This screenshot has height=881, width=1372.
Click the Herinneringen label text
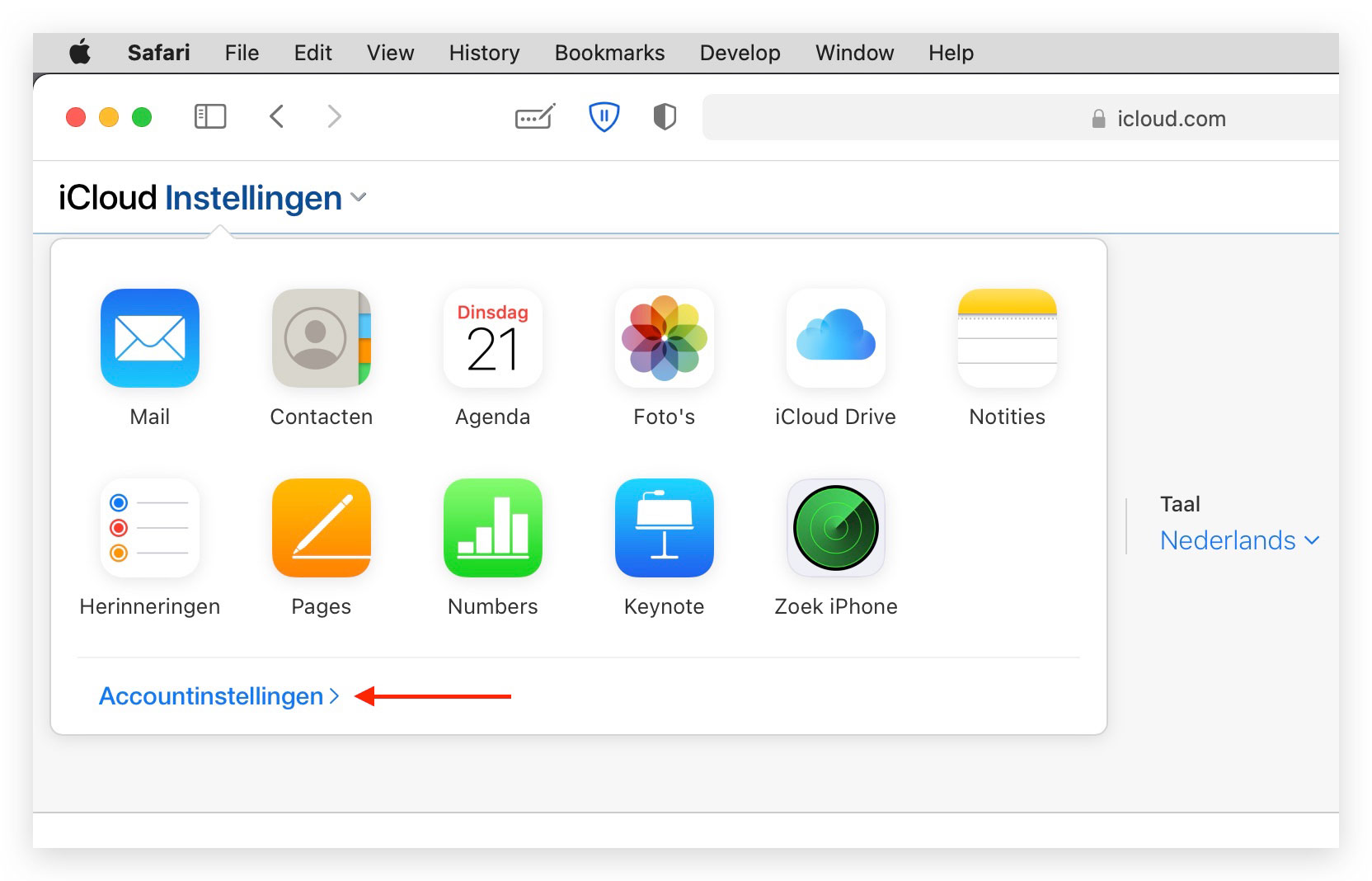(150, 606)
